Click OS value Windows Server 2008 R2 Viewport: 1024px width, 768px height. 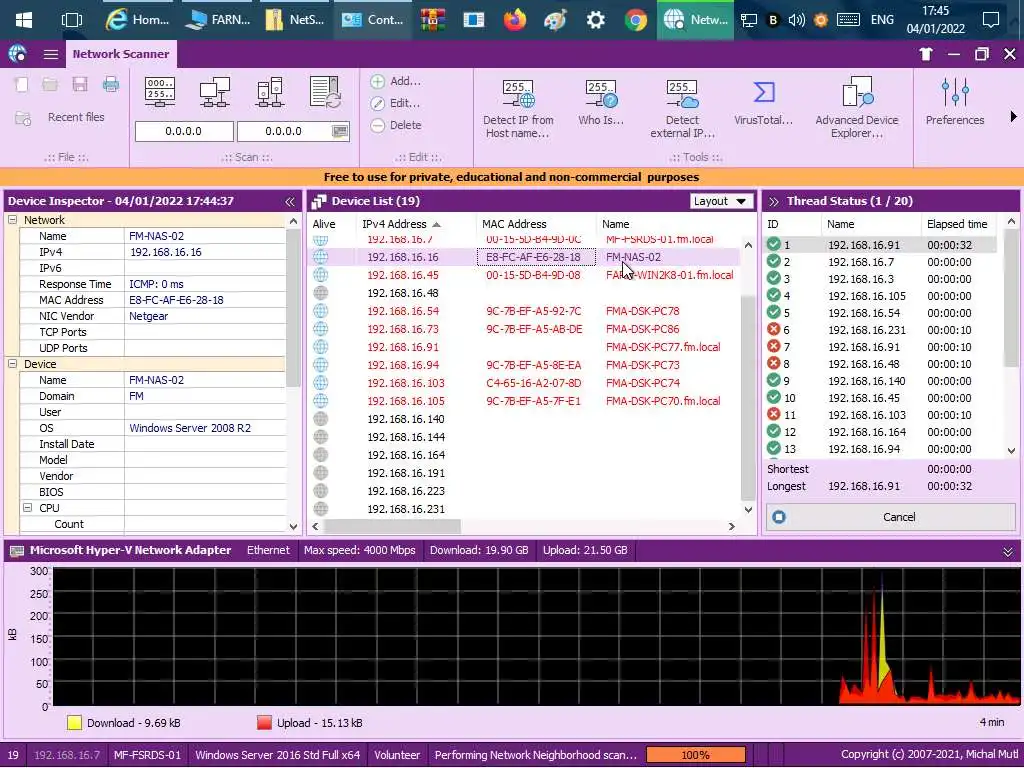[x=190, y=428]
